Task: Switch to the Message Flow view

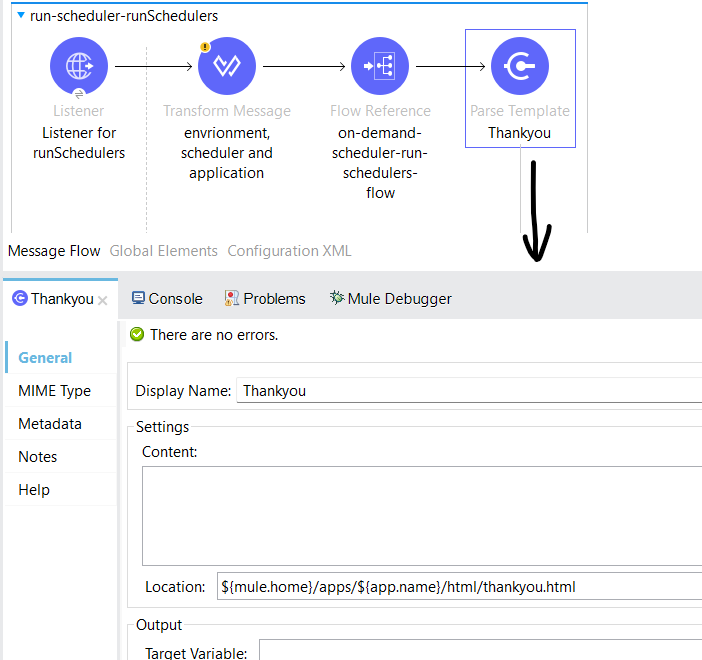Action: [x=54, y=251]
